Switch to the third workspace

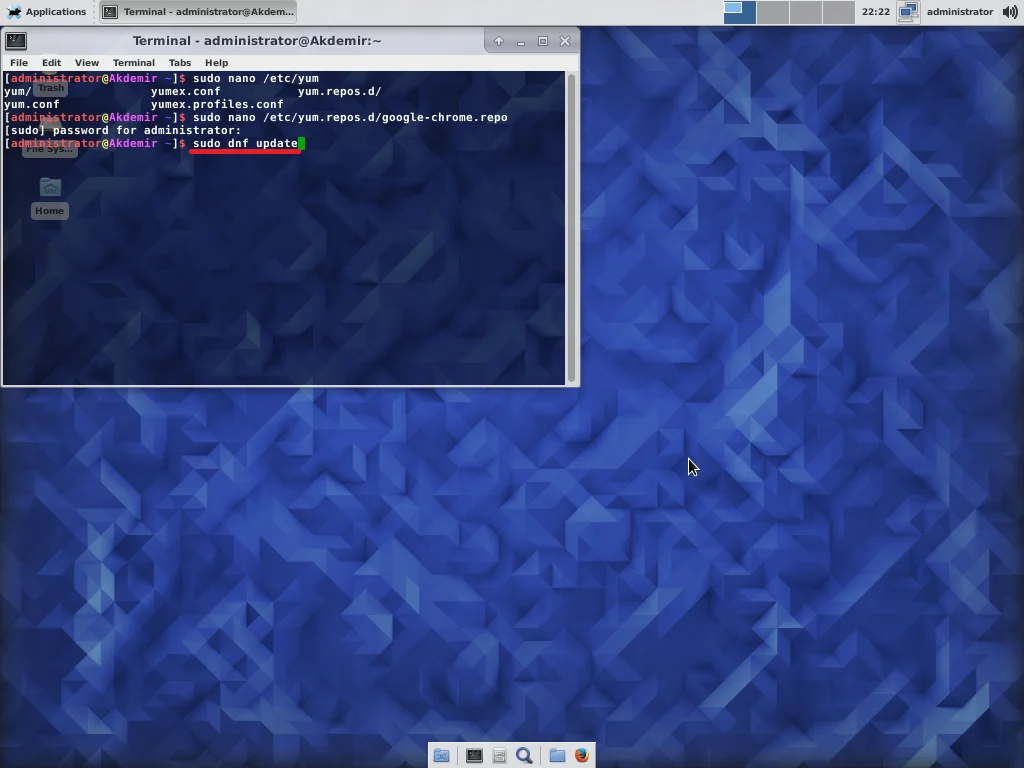coord(806,12)
